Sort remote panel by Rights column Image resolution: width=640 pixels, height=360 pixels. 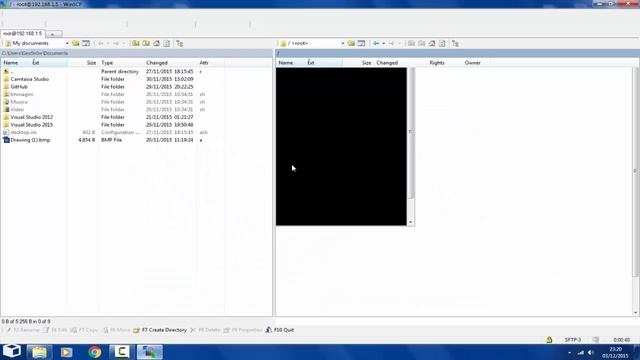pyautogui.click(x=437, y=63)
